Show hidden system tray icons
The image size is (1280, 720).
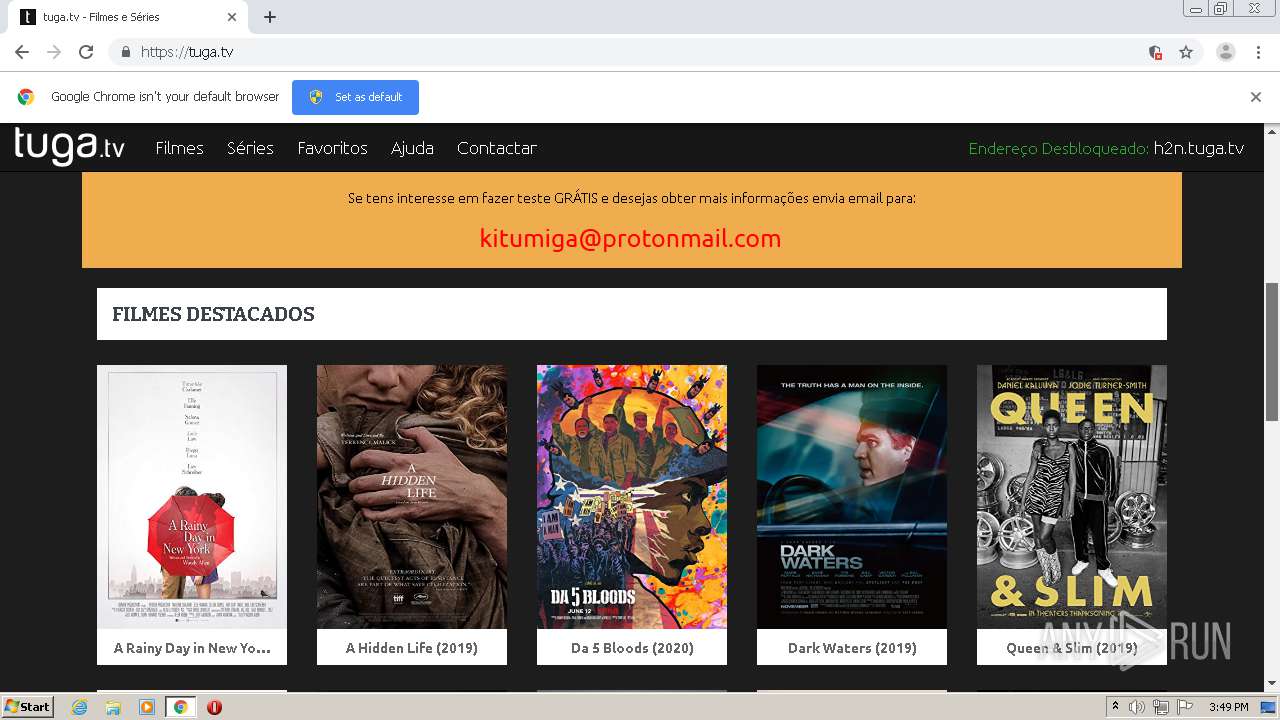(1116, 707)
